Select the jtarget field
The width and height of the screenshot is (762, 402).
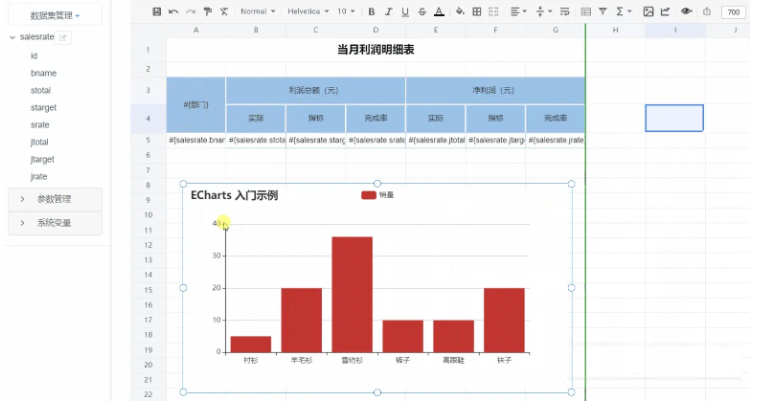(43, 159)
